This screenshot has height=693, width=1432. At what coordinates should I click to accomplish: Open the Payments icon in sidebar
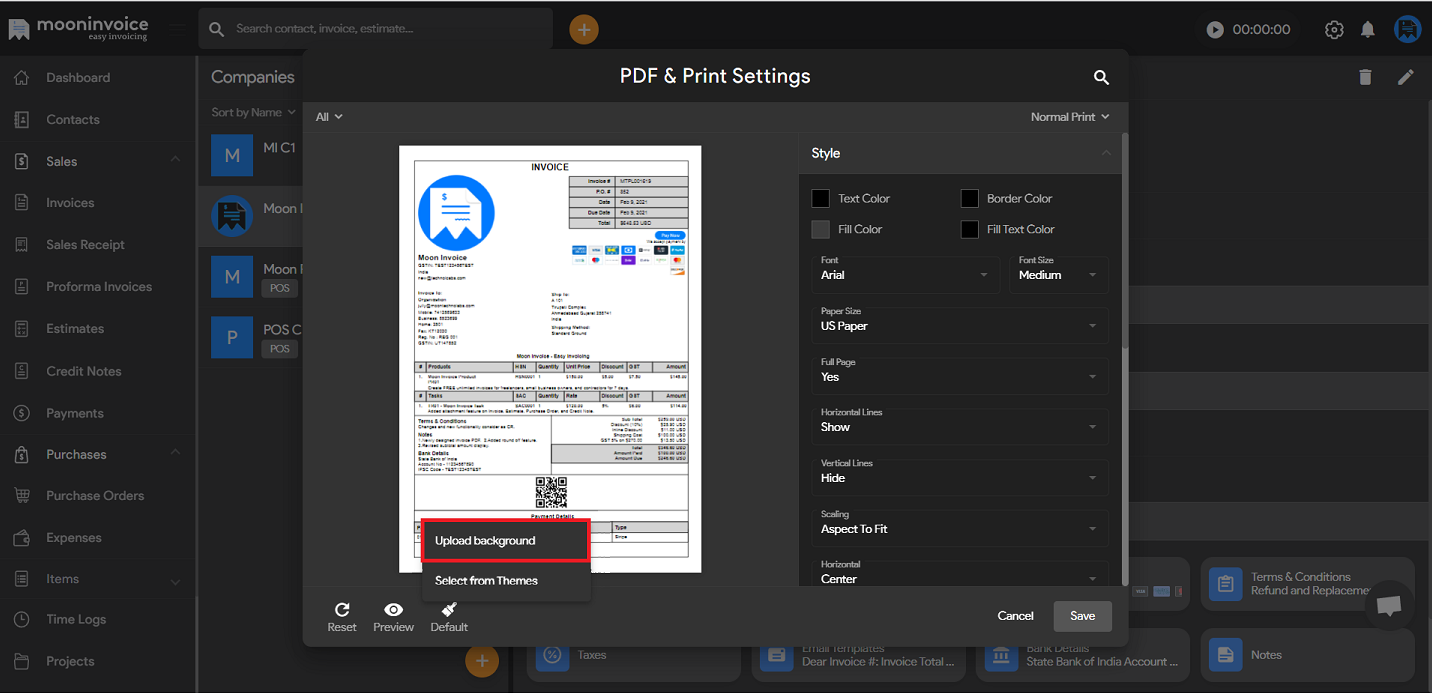22,413
